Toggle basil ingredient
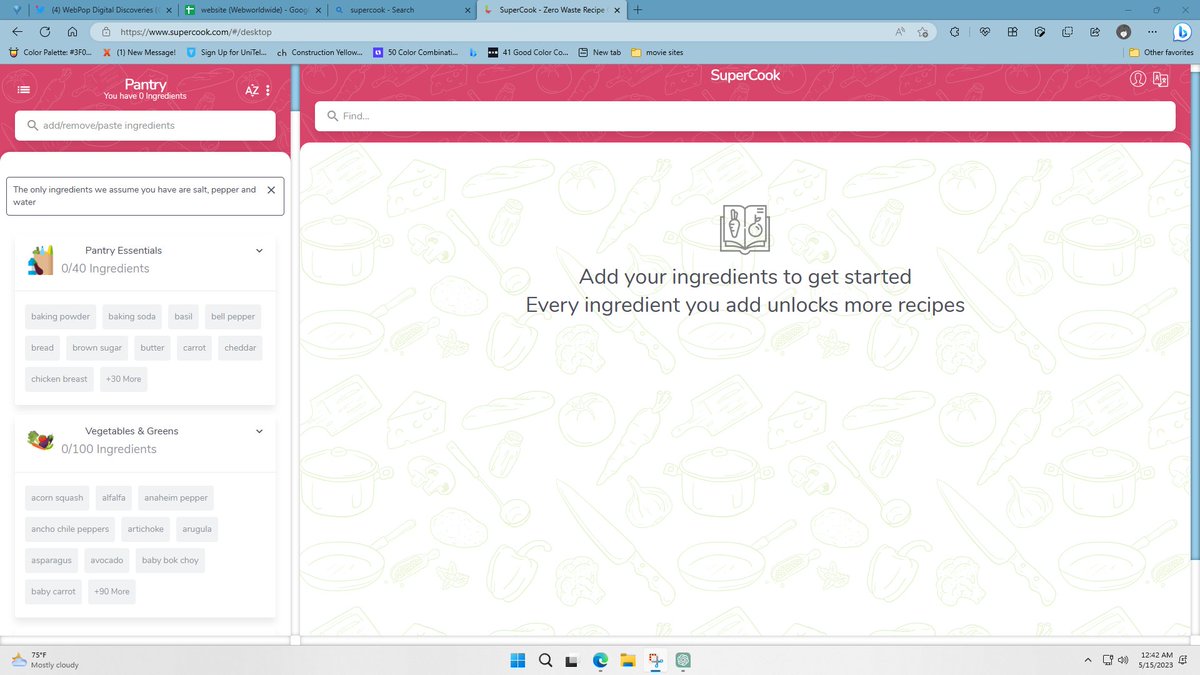1200x675 pixels. click(x=183, y=317)
